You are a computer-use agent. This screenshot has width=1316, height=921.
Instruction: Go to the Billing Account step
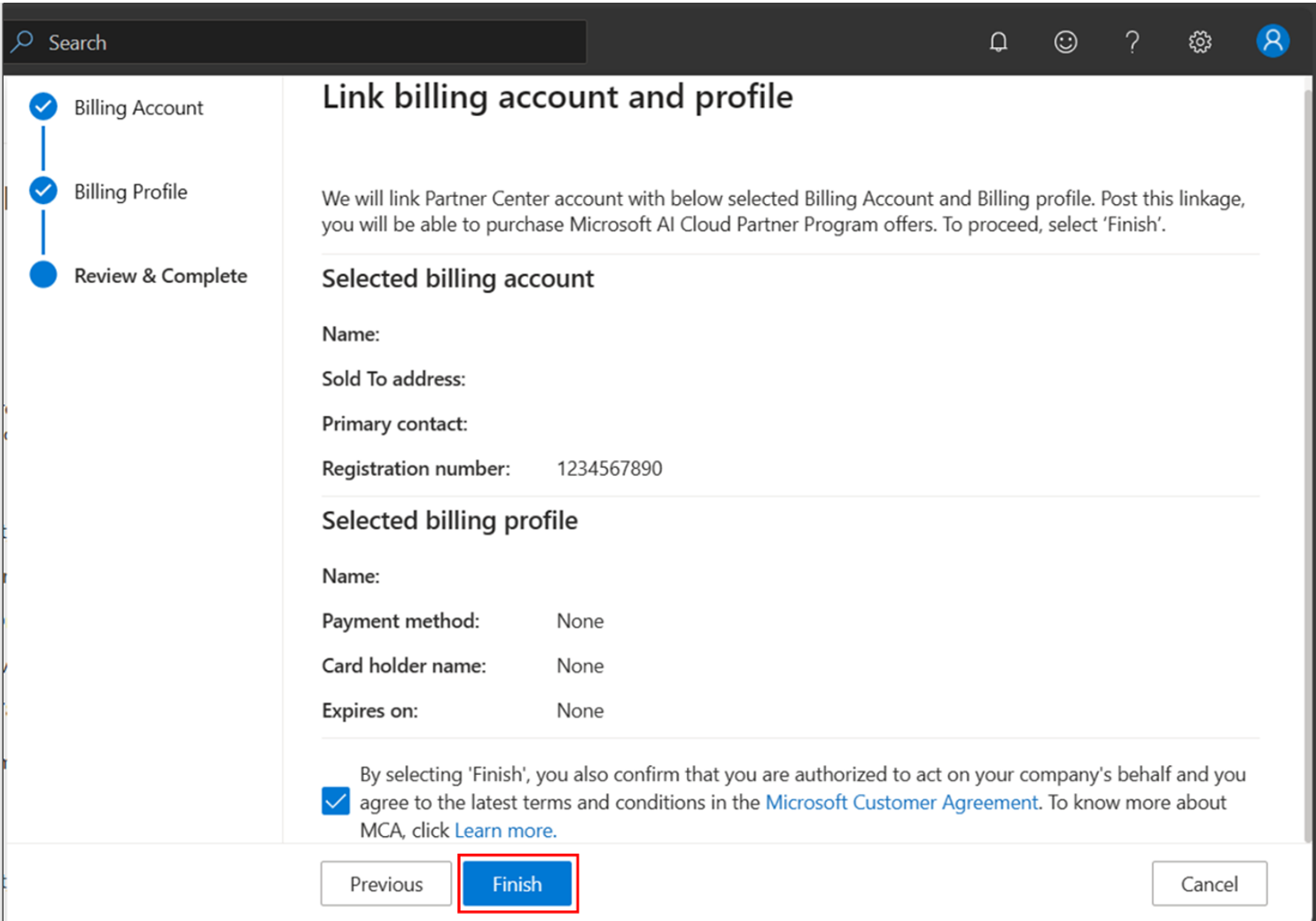coord(138,108)
